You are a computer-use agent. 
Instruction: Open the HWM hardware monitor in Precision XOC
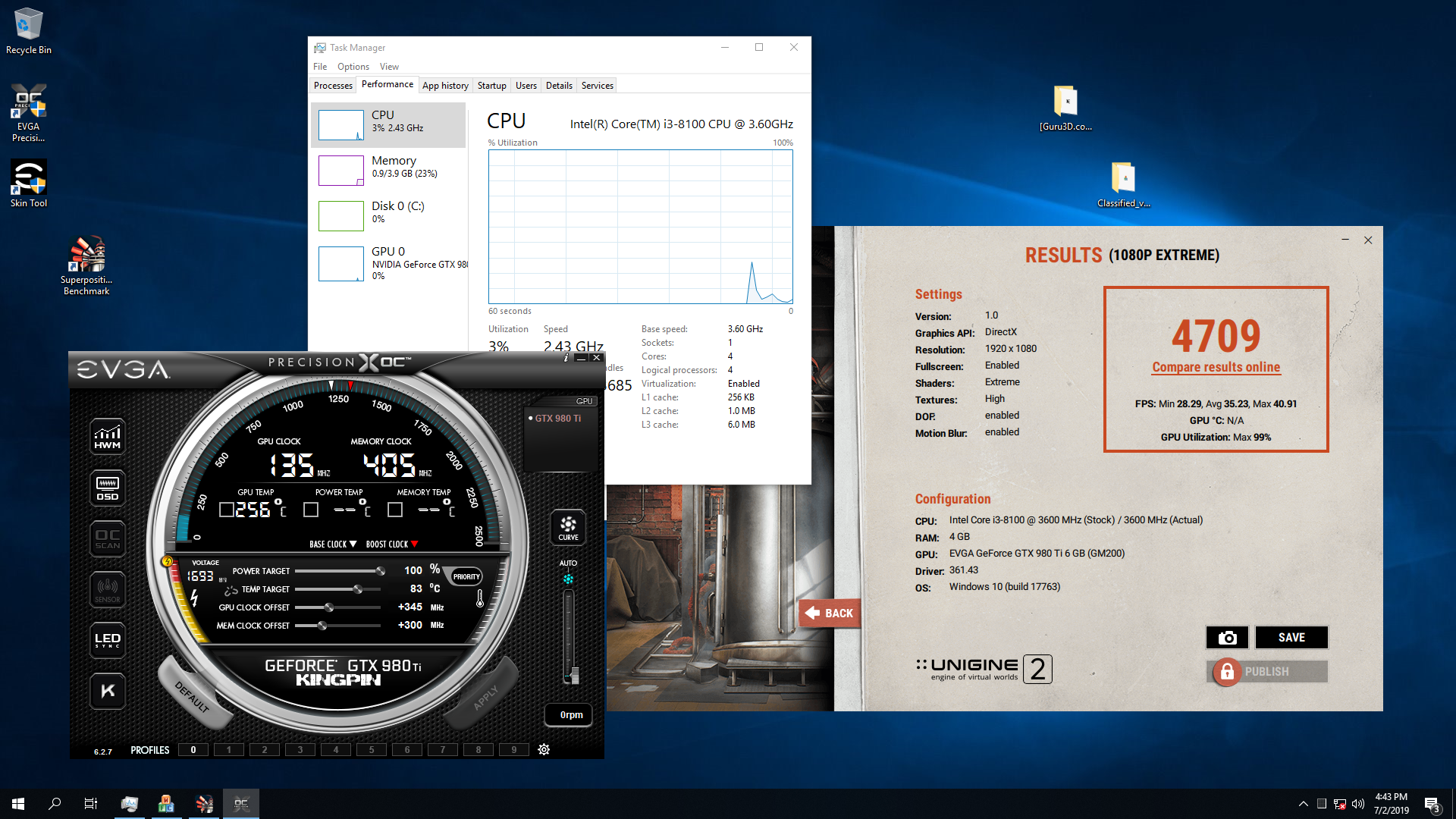click(x=108, y=437)
